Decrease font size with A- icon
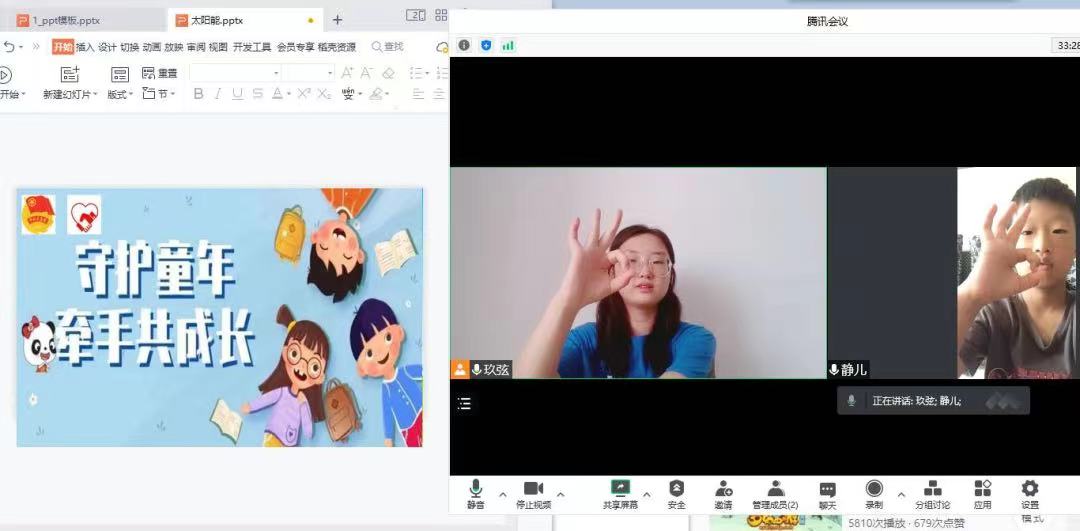 367,72
